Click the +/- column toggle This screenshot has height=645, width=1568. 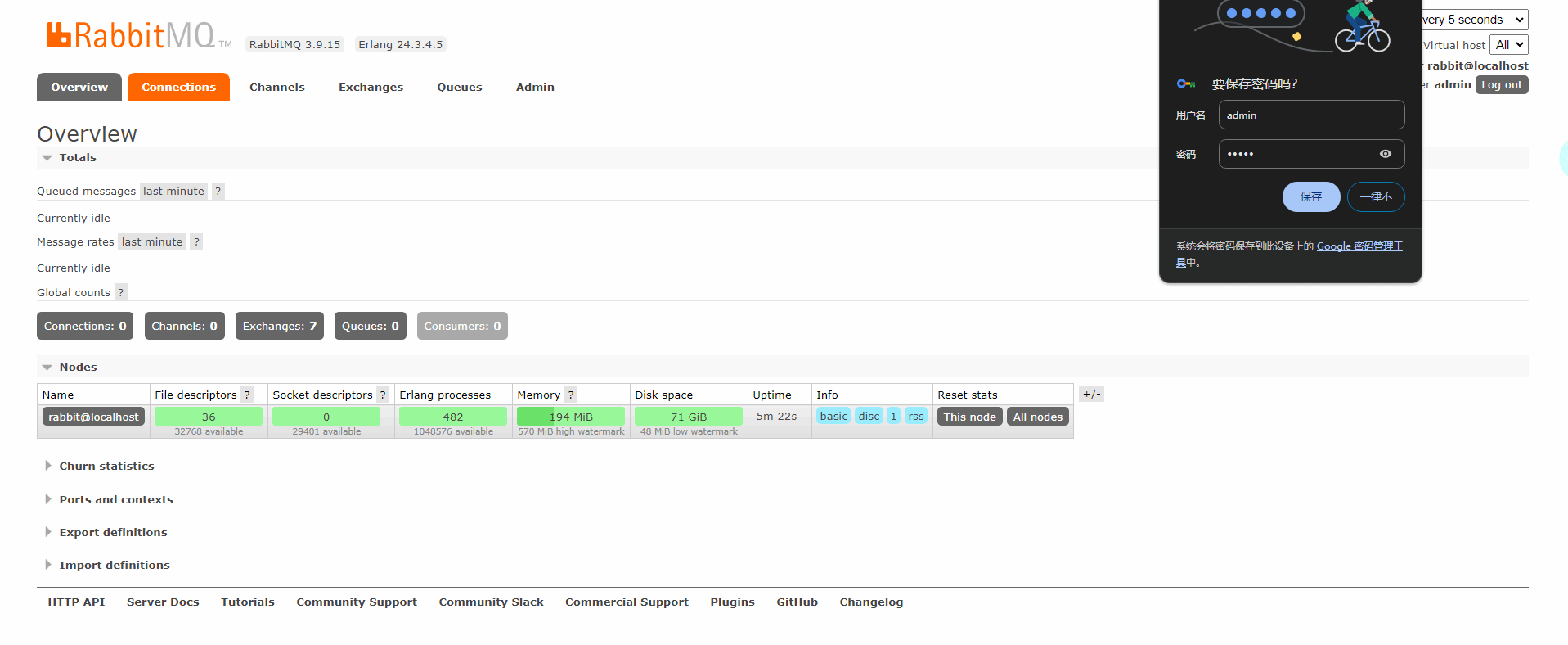(x=1091, y=394)
